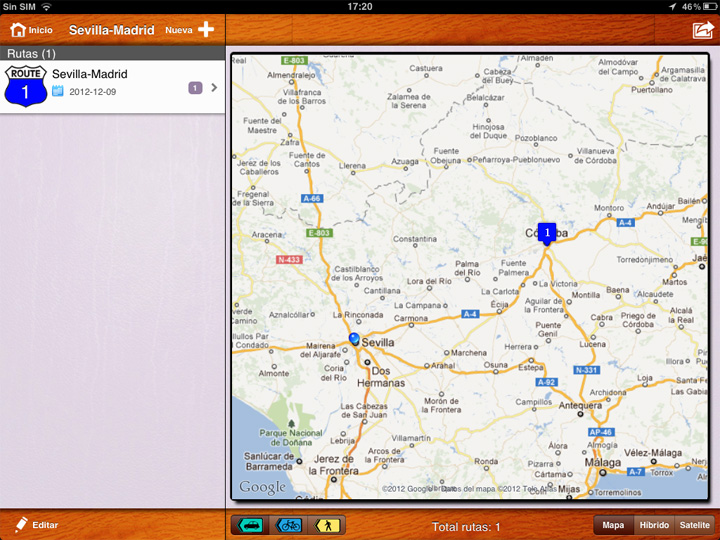The width and height of the screenshot is (720, 540).
Task: Toggle bicycle travel mode
Action: pyautogui.click(x=289, y=525)
